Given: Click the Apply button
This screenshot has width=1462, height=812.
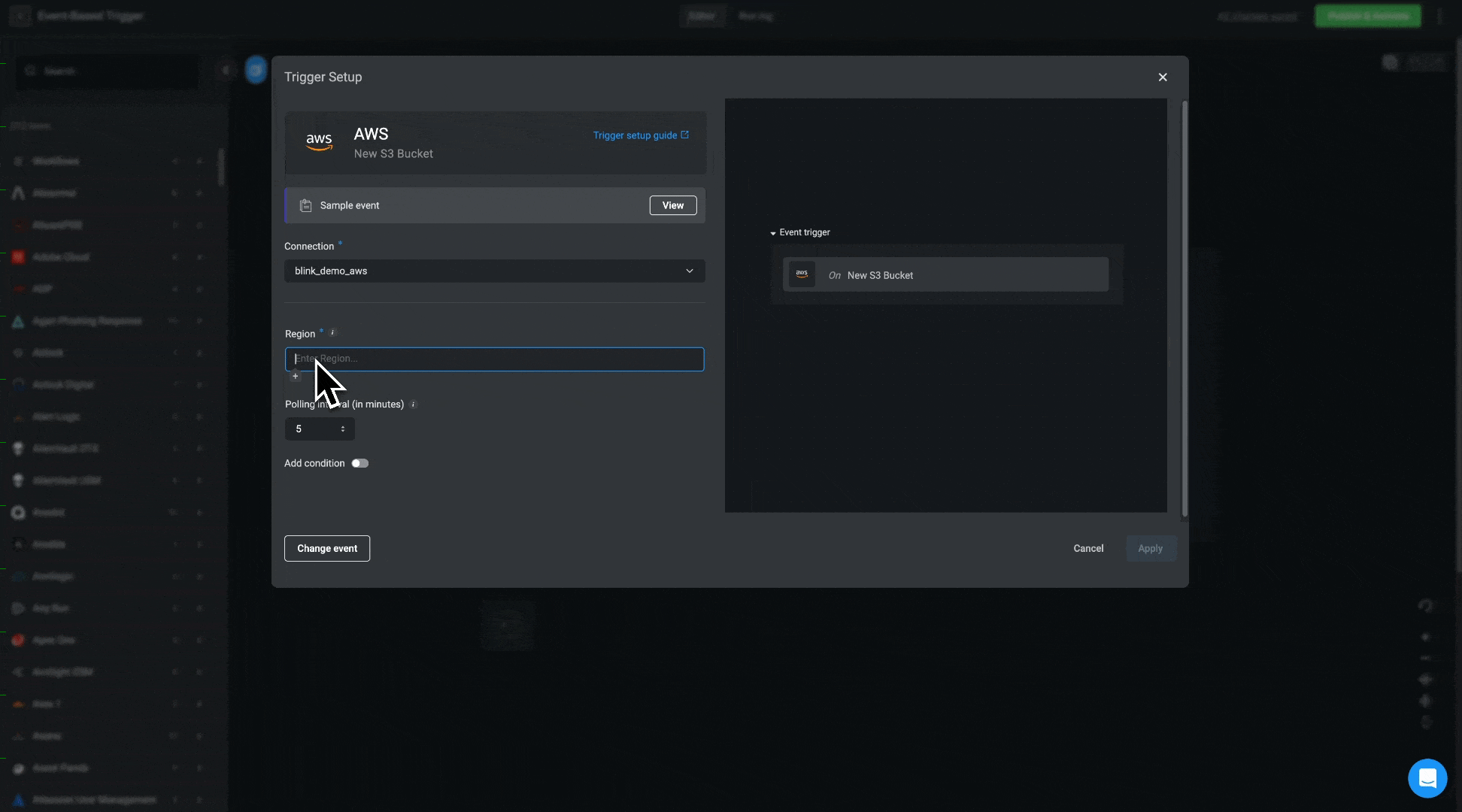Looking at the screenshot, I should click(1150, 548).
